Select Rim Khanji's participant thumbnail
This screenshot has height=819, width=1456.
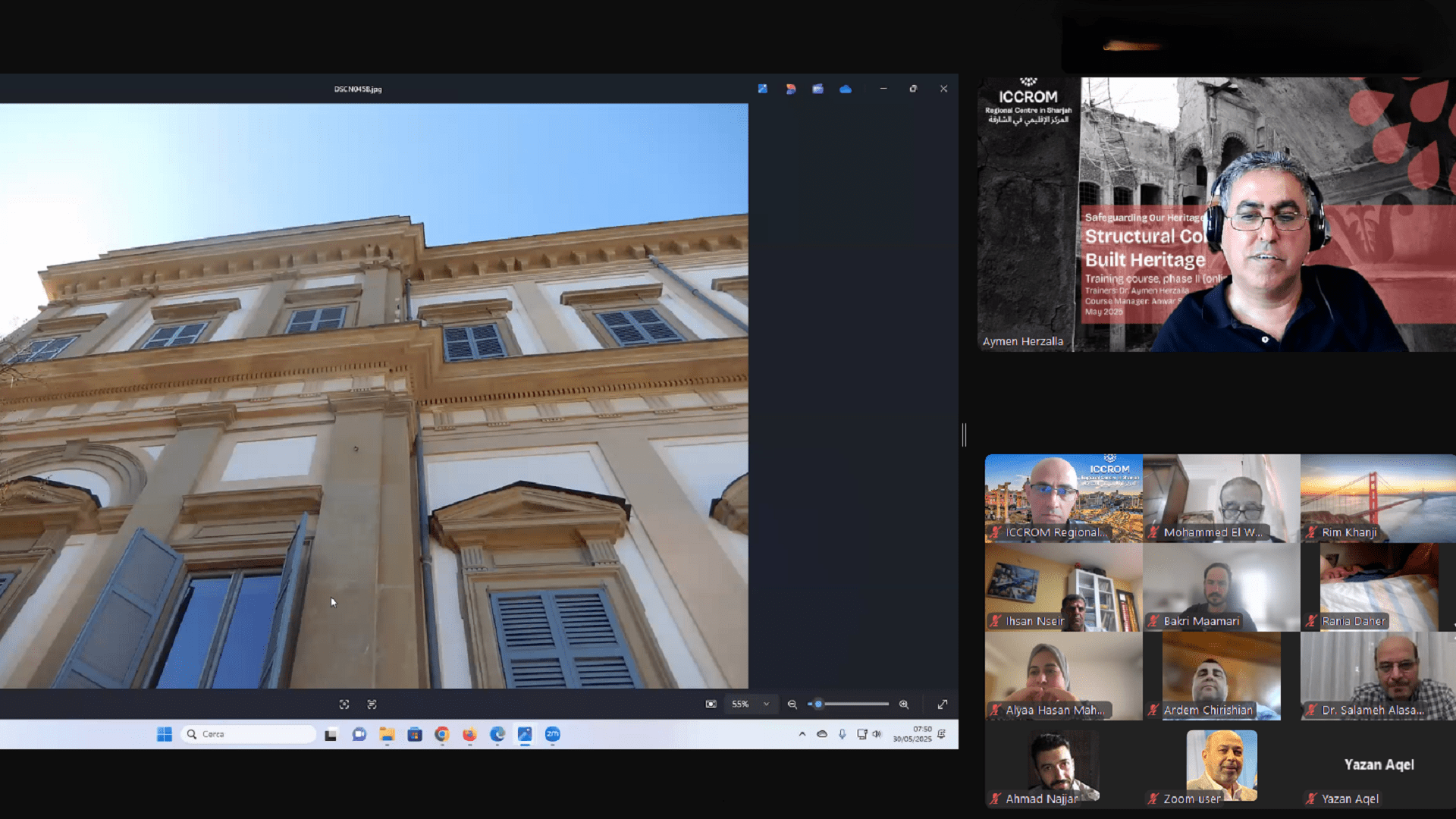pyautogui.click(x=1377, y=498)
